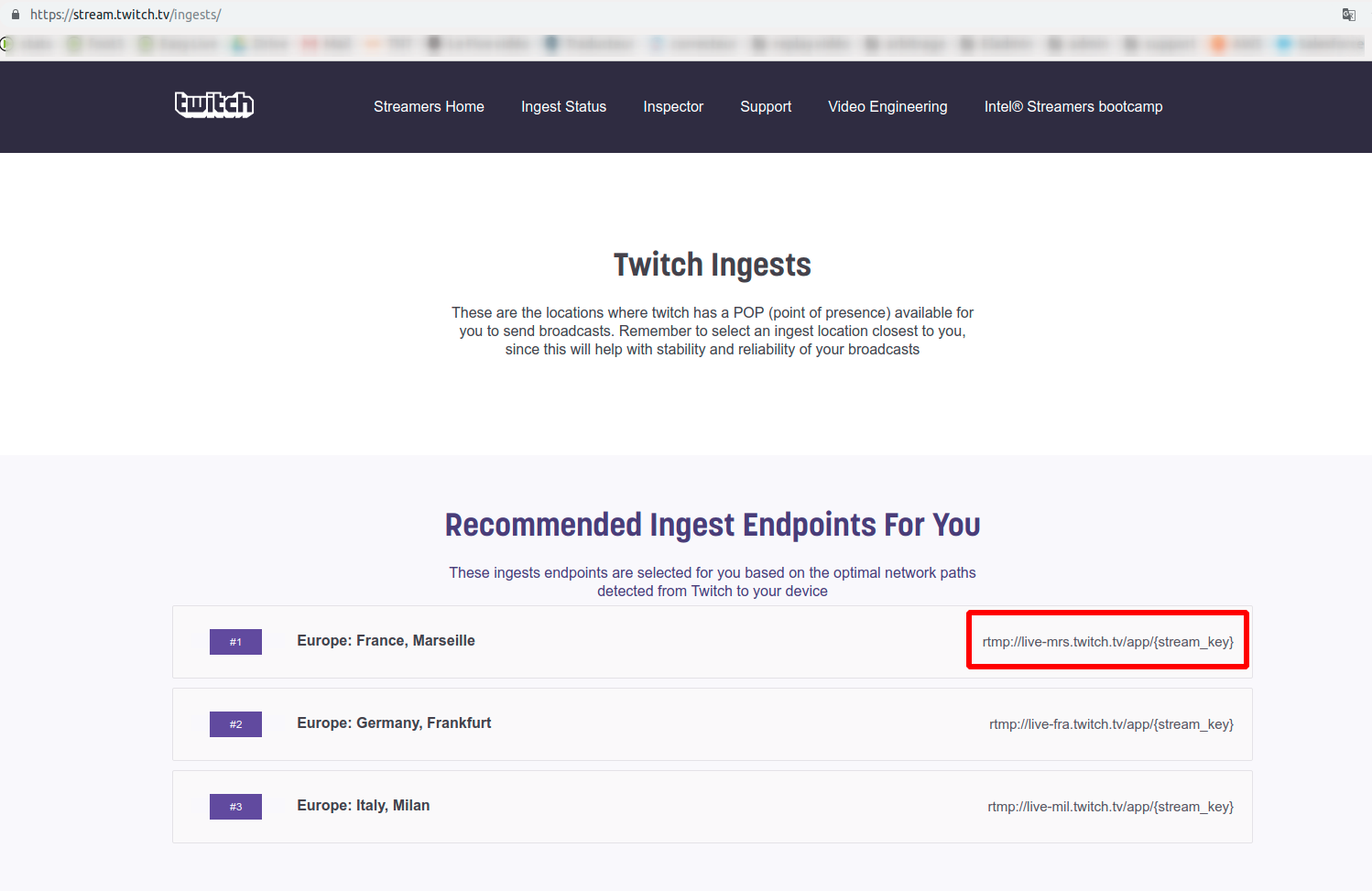This screenshot has height=891, width=1372.
Task: Select "Europe: Germany, Frankfurt" text
Action: pos(394,723)
